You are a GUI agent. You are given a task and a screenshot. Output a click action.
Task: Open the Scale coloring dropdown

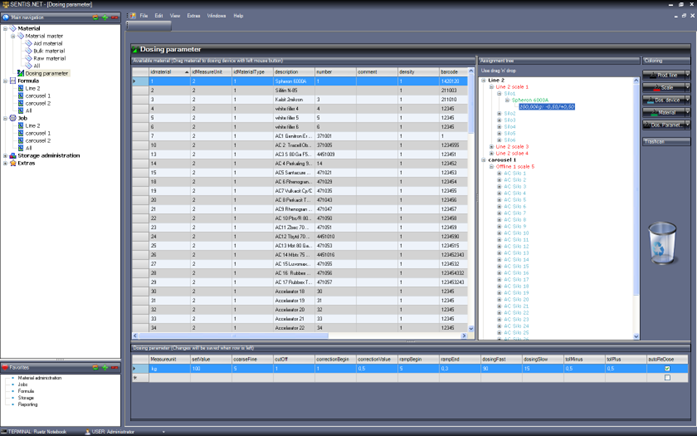(x=666, y=88)
